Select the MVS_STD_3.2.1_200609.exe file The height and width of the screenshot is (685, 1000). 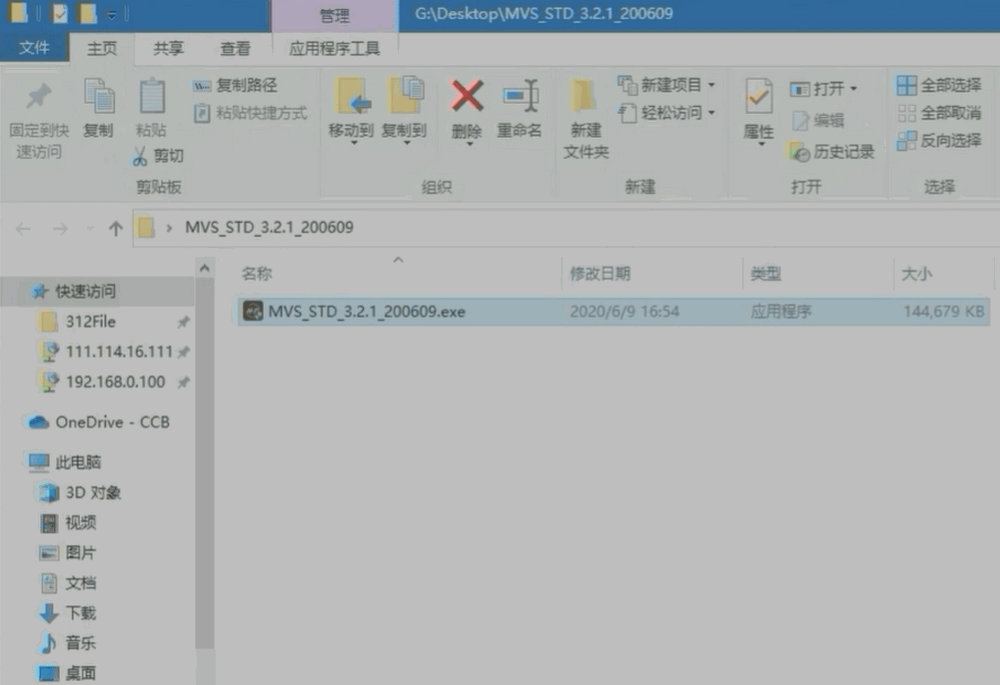tap(366, 312)
